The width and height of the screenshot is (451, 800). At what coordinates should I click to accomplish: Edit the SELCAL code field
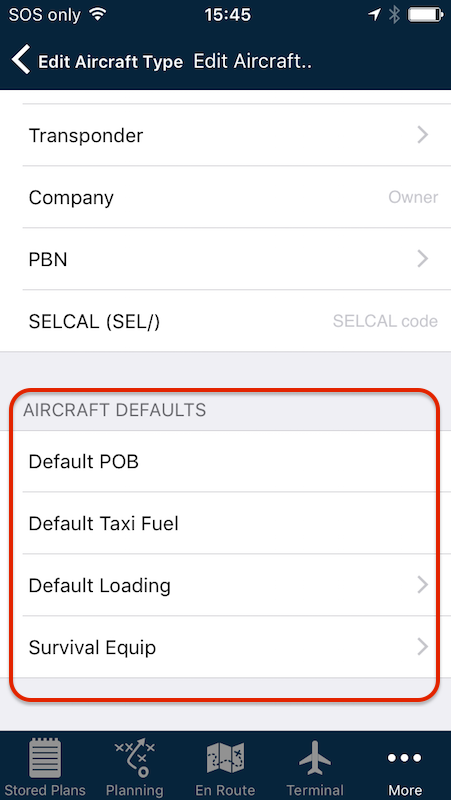[x=385, y=321]
